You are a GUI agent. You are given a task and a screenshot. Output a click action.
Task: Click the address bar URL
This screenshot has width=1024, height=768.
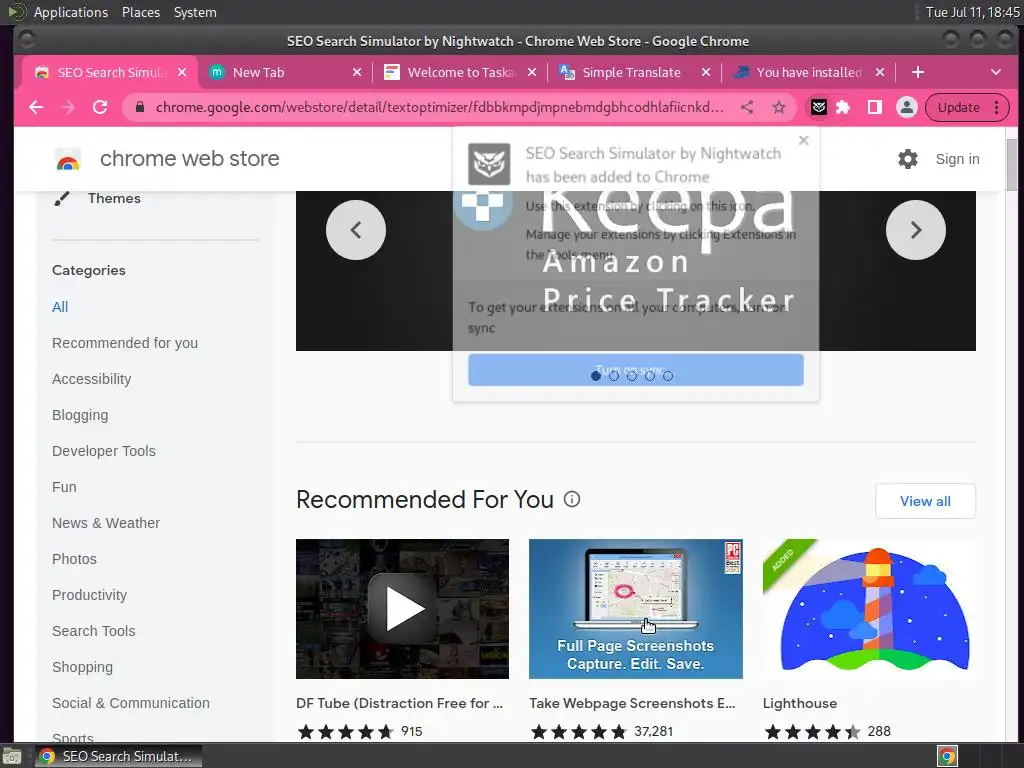[x=439, y=107]
